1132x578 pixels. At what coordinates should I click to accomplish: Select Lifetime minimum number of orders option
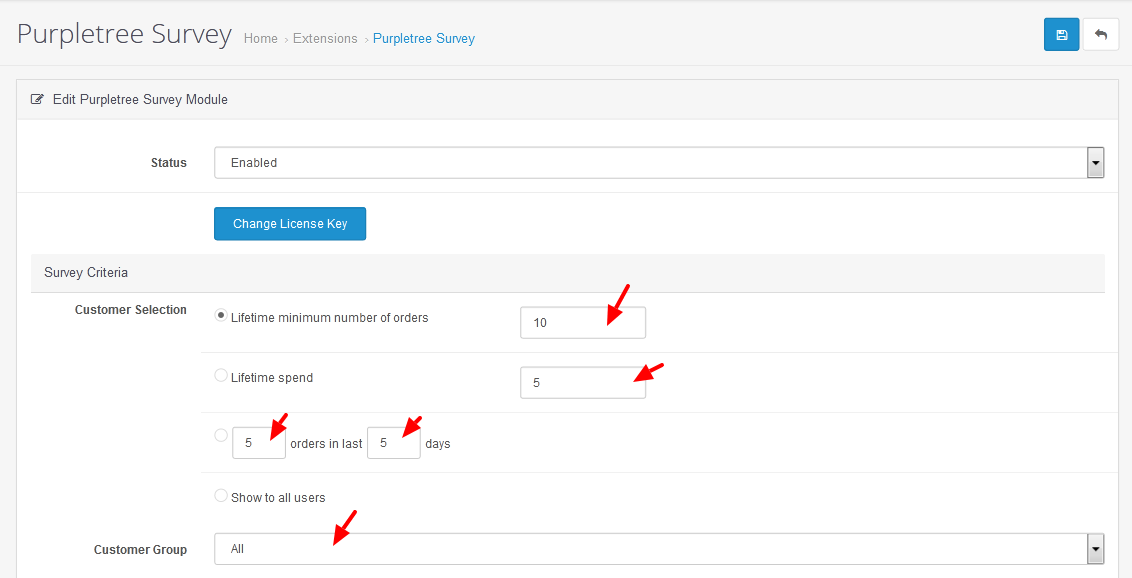coord(221,316)
